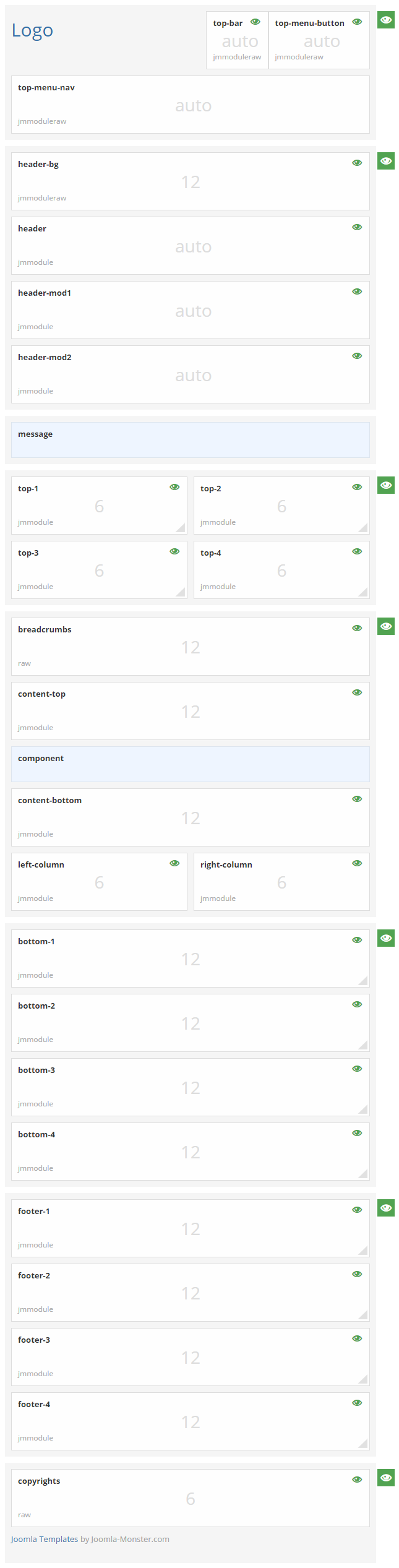Click the Logo text at the top
Image resolution: width=399 pixels, height=1568 pixels.
[33, 30]
